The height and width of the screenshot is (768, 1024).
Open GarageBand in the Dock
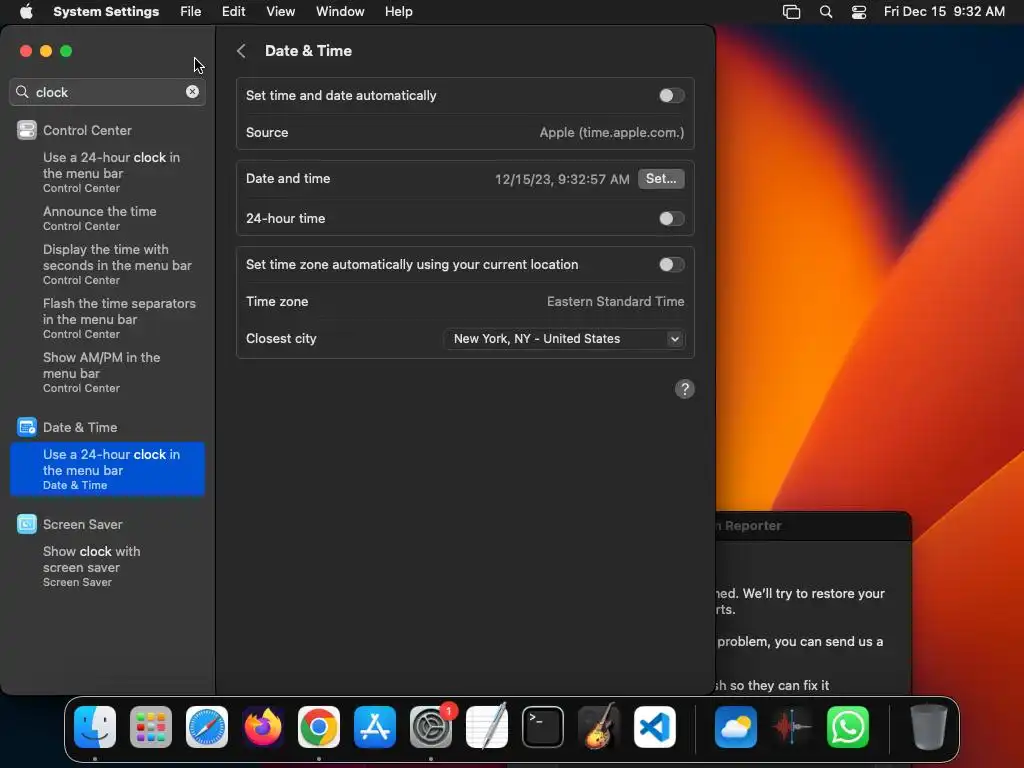pos(599,727)
